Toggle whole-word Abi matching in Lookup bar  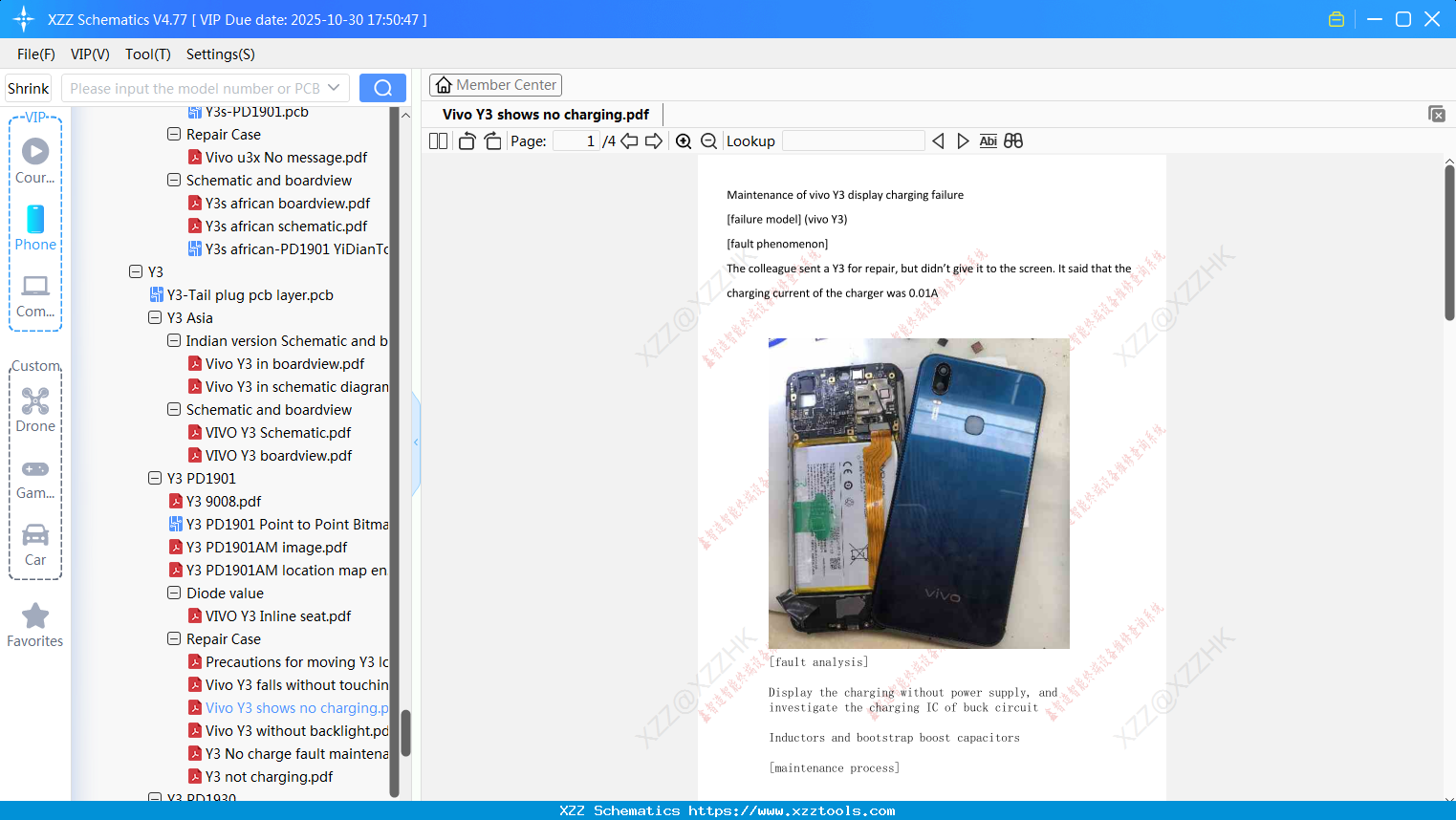988,140
